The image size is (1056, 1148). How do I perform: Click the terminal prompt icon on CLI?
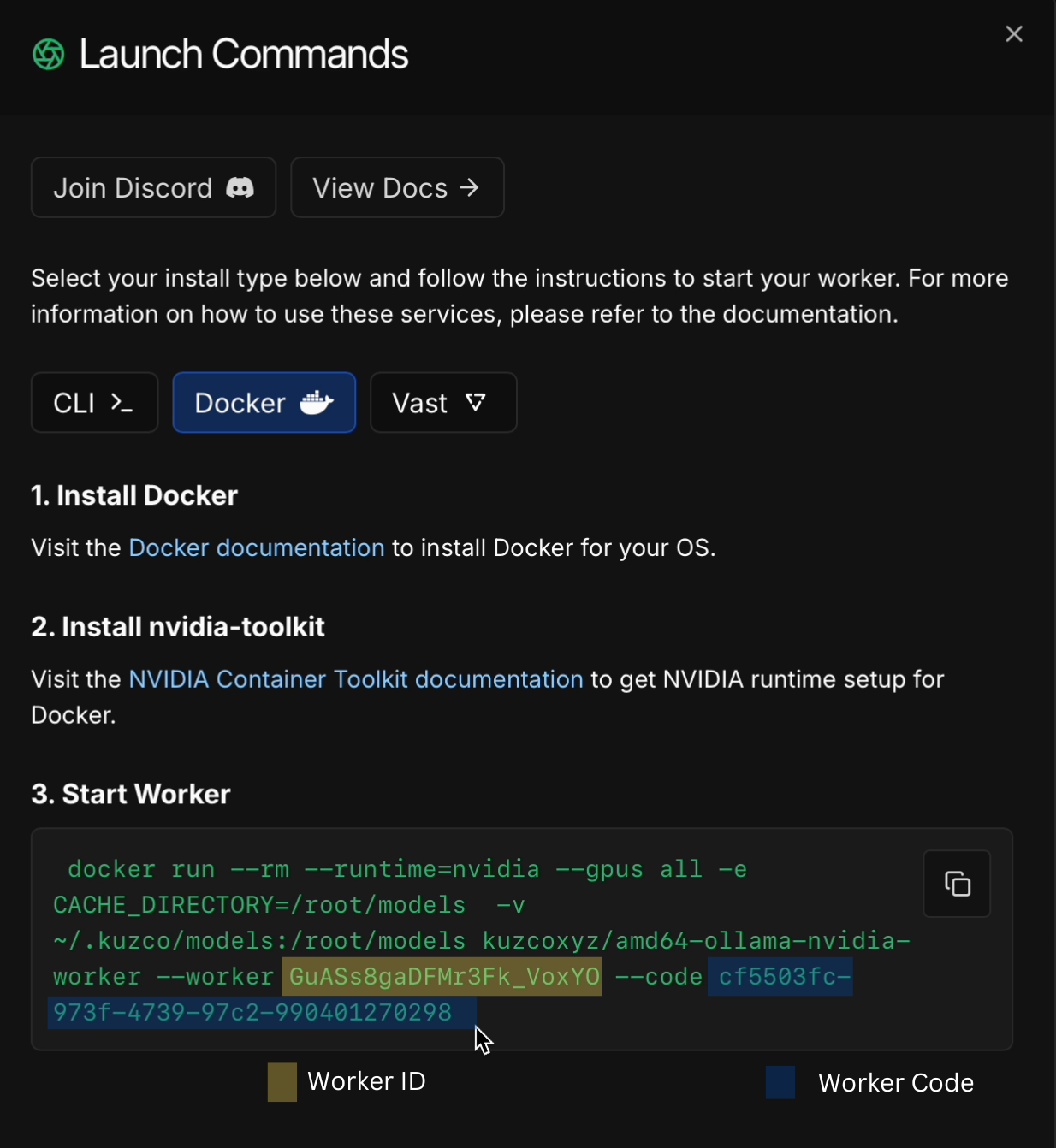[x=122, y=403]
